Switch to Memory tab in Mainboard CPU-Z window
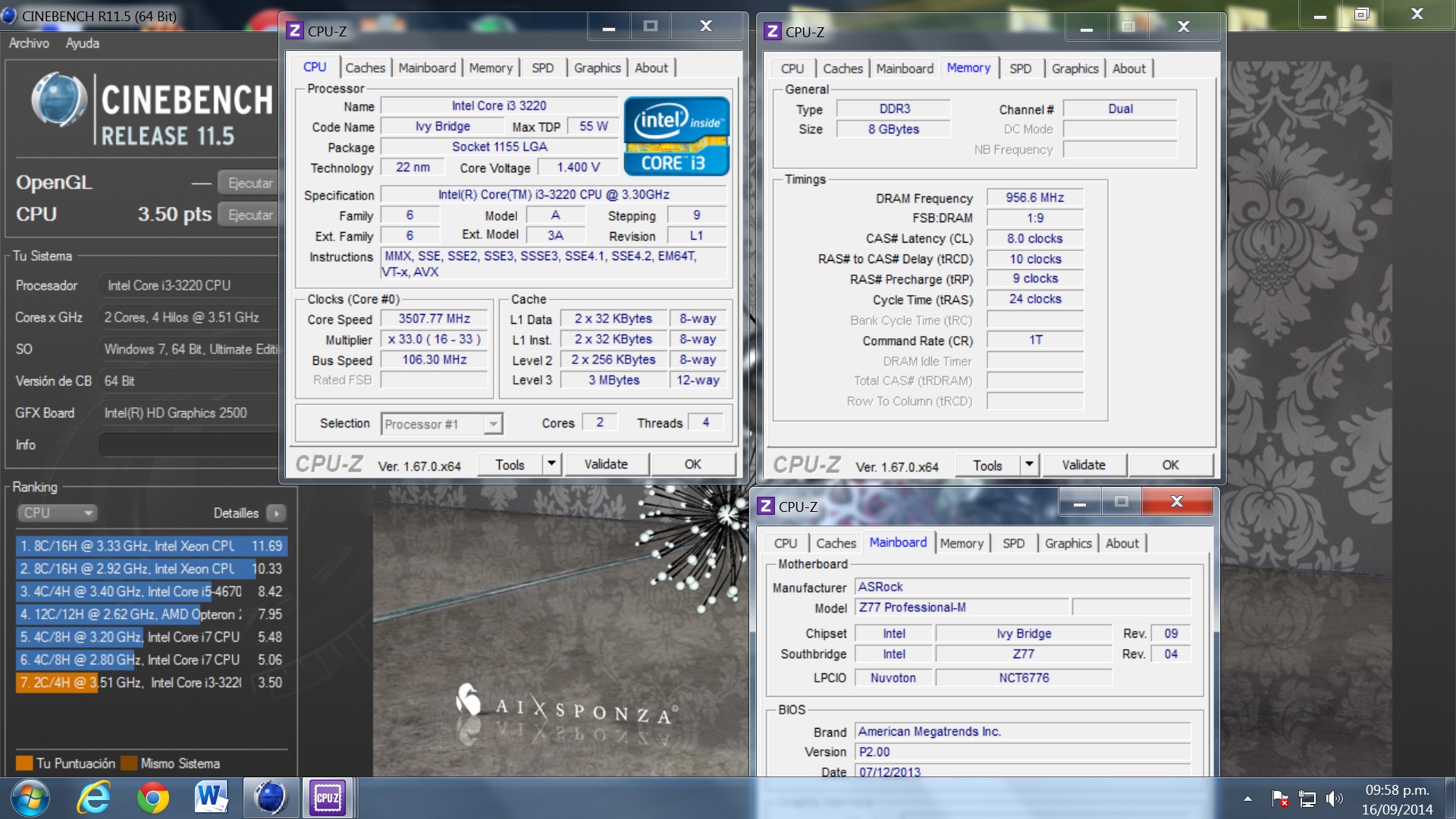The width and height of the screenshot is (1456, 819). coord(962,543)
